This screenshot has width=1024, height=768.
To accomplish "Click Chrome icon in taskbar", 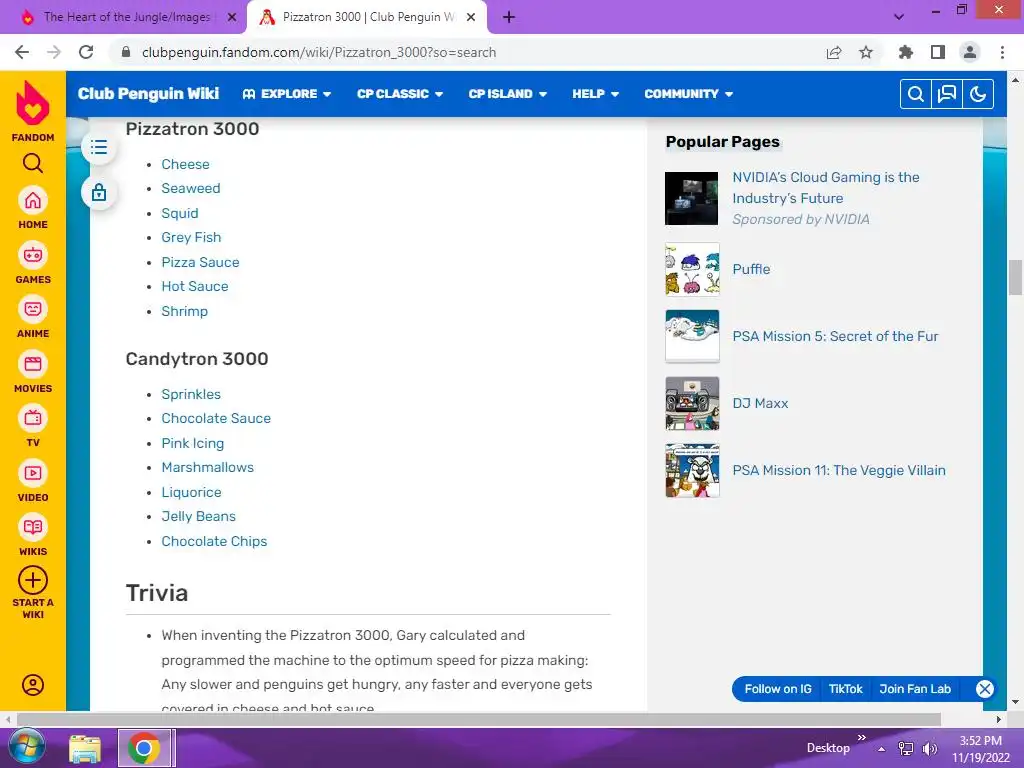I will click(144, 748).
